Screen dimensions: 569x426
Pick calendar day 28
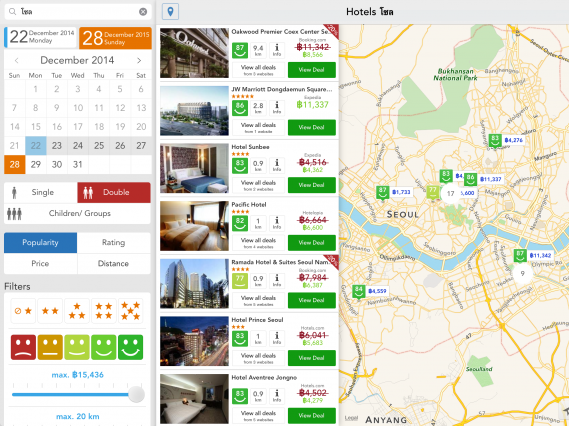[15, 164]
